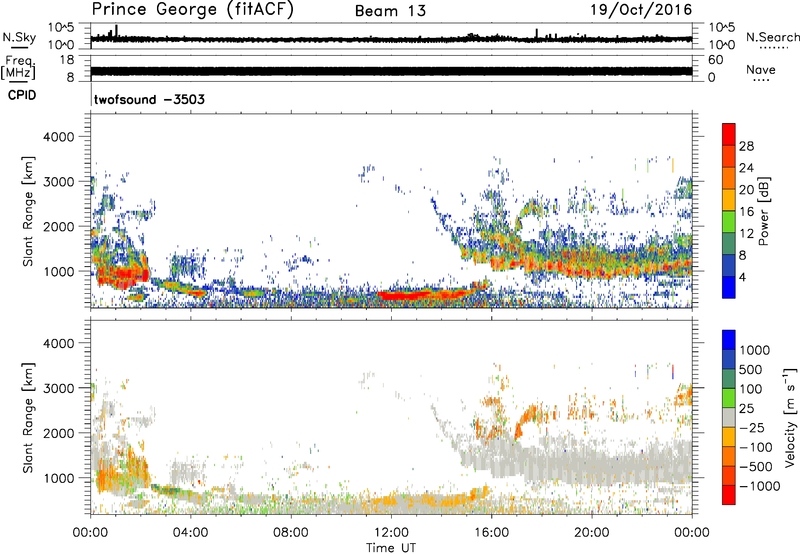This screenshot has width=800, height=554.
Task: Click the 24 label on power colorbar
Action: click(x=746, y=168)
